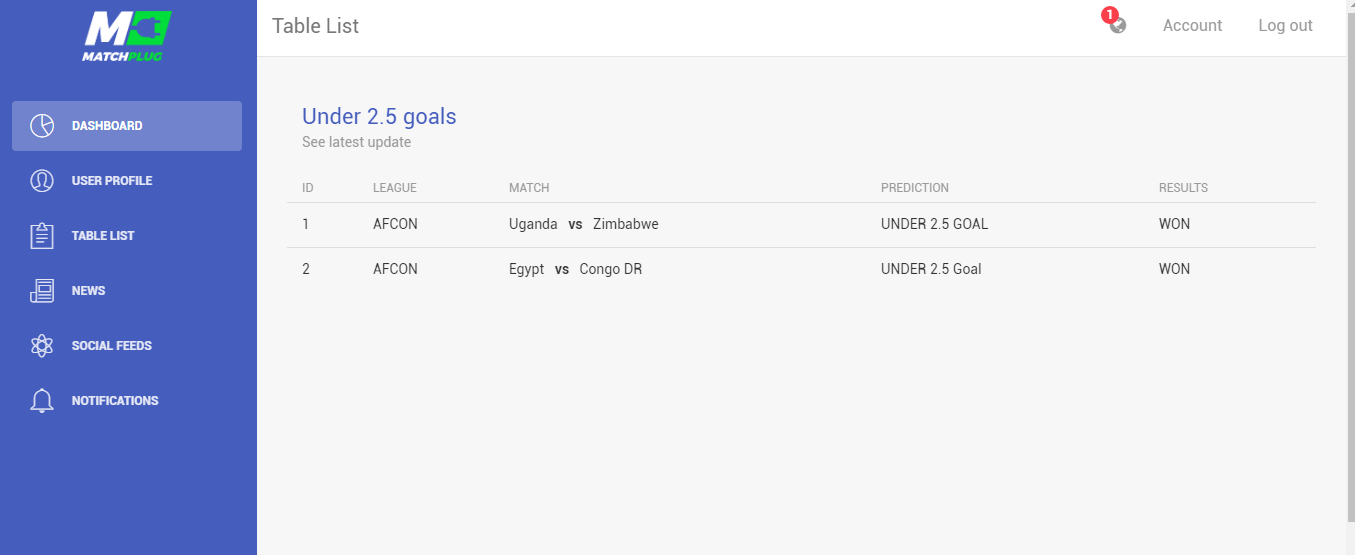Select the Social Feeds sidebar entry
1355x555 pixels.
127,346
